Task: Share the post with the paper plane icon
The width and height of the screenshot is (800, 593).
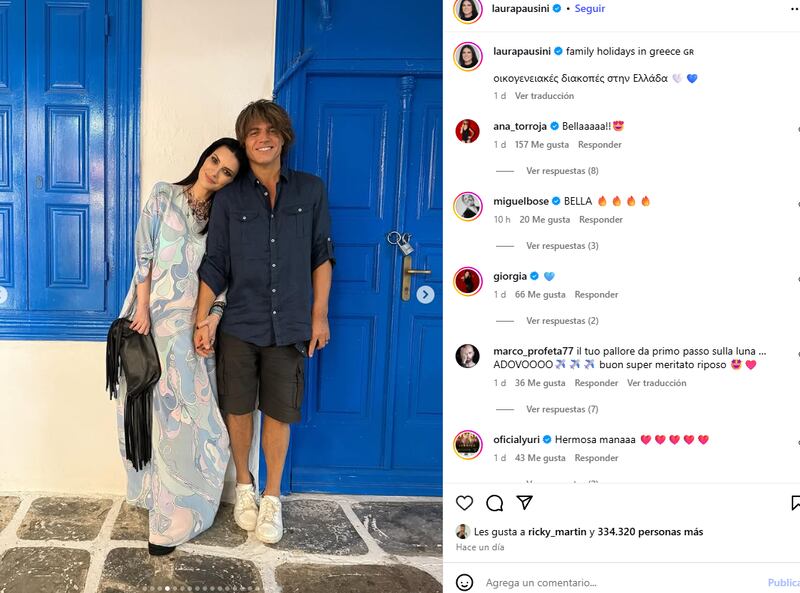Action: pos(524,503)
